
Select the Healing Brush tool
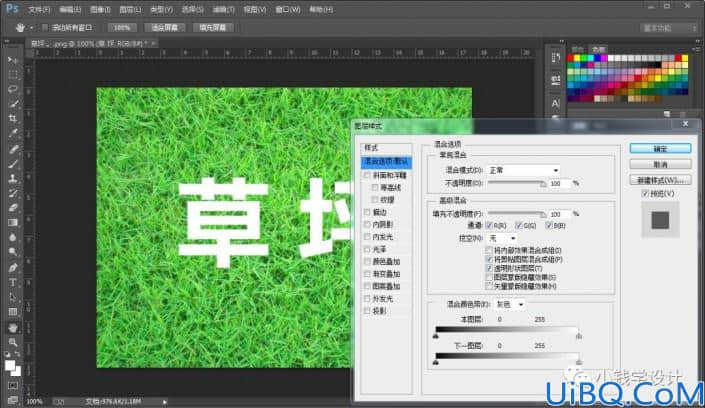coord(13,149)
